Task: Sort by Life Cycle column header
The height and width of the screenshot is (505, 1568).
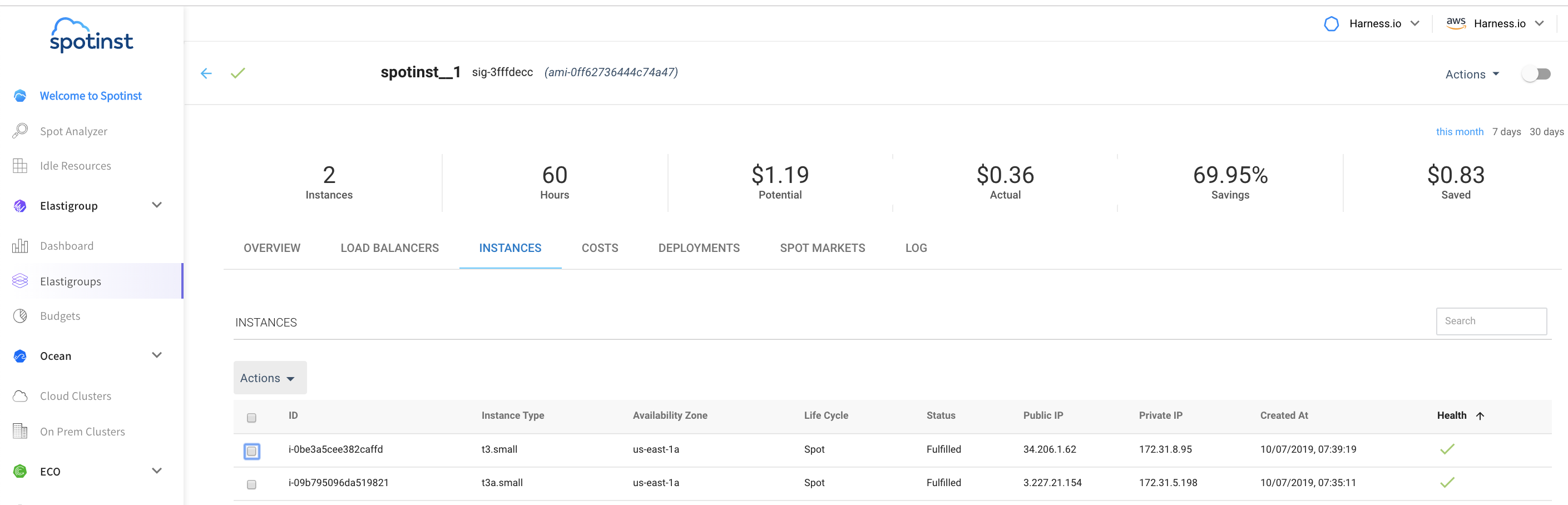Action: point(826,415)
